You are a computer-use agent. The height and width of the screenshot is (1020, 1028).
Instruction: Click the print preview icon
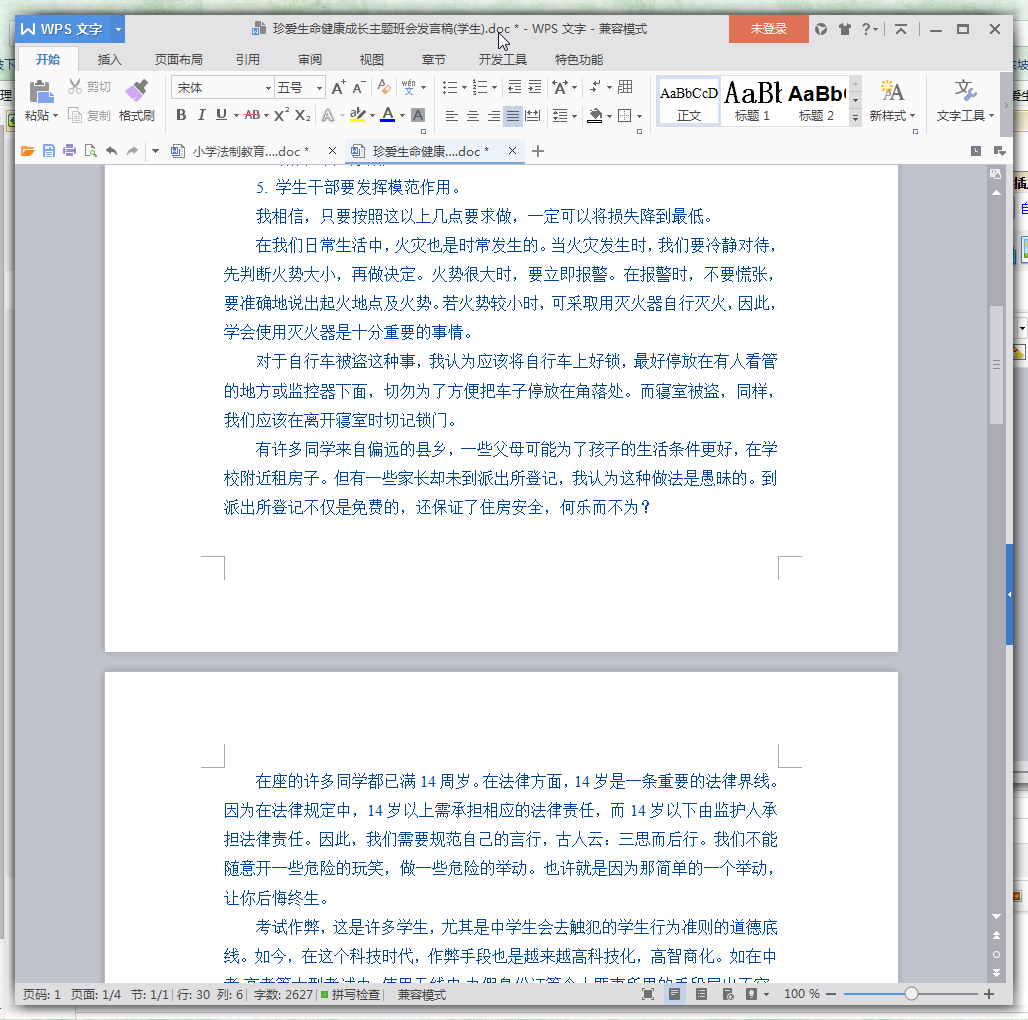(90, 151)
